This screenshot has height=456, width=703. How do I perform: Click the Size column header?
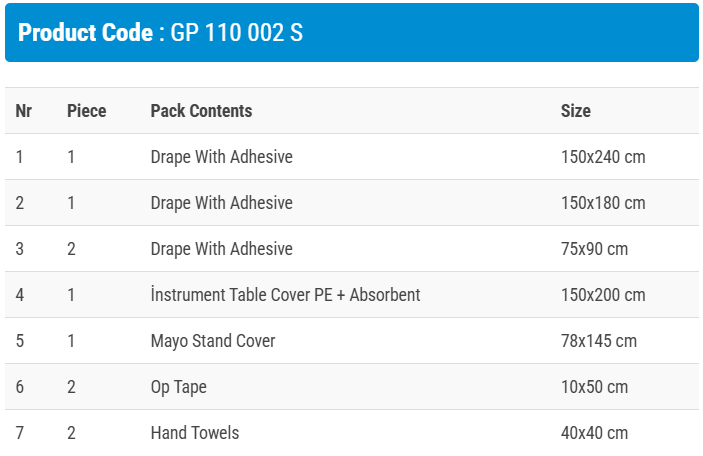(x=575, y=111)
